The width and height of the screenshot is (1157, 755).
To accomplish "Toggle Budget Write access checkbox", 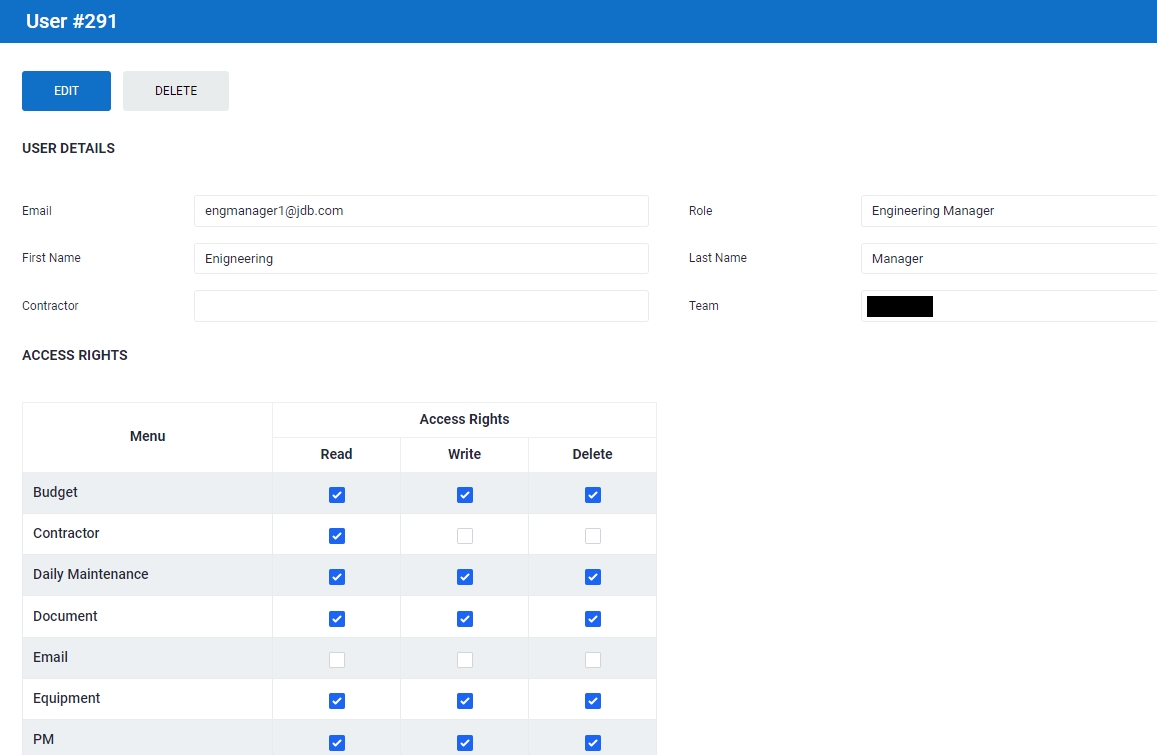I will coord(465,495).
